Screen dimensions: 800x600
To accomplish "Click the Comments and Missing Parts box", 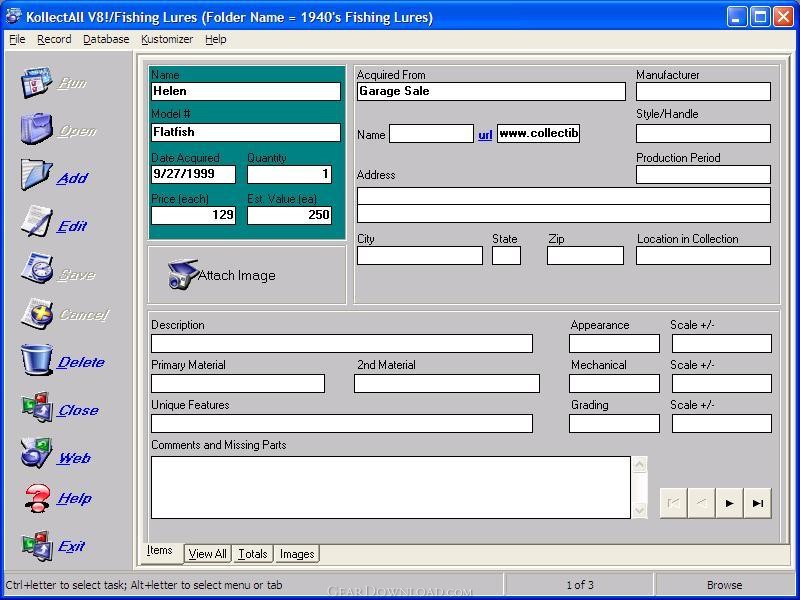I will click(x=391, y=487).
